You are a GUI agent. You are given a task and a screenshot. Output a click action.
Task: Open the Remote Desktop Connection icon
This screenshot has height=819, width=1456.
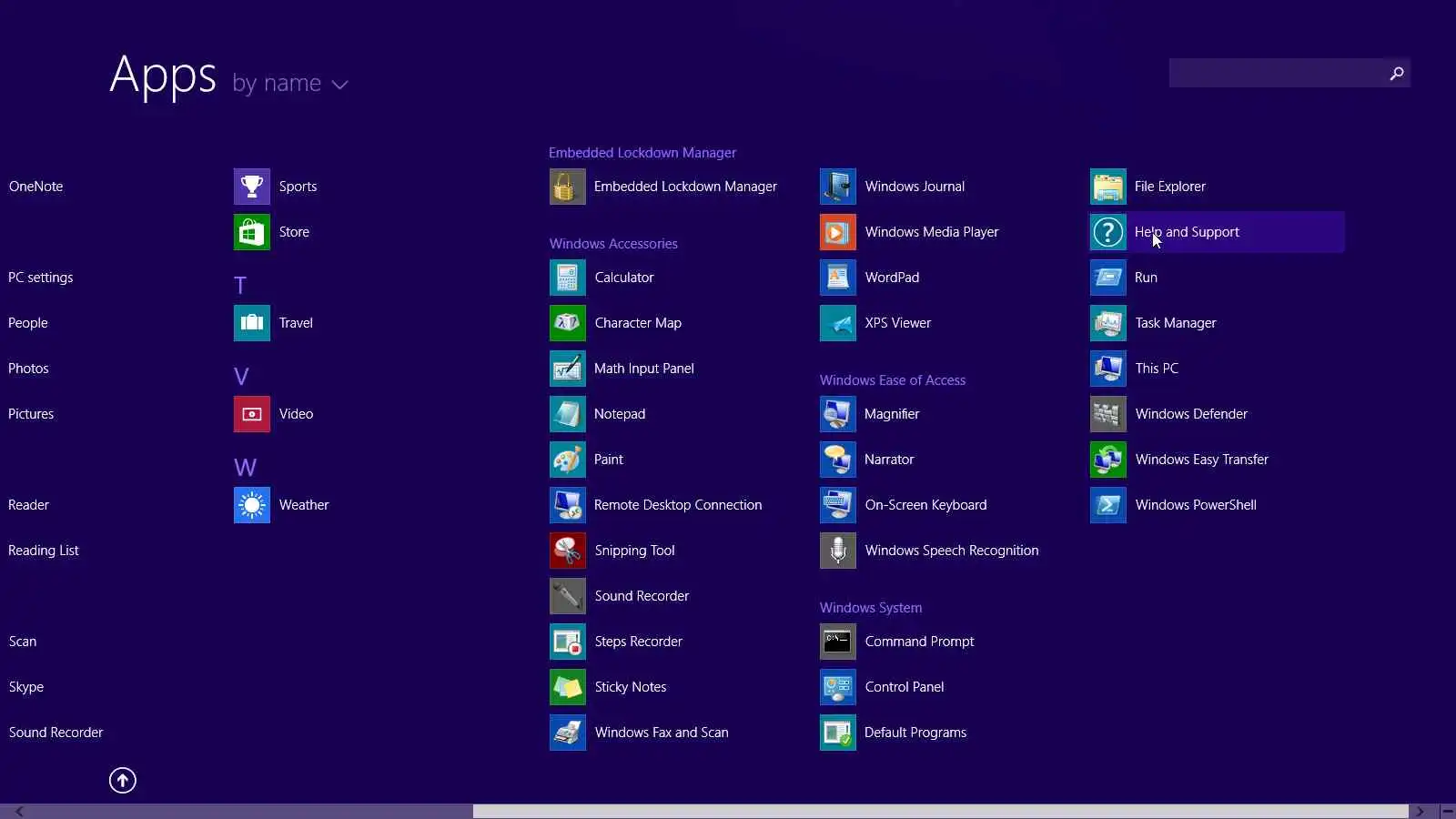click(x=568, y=505)
